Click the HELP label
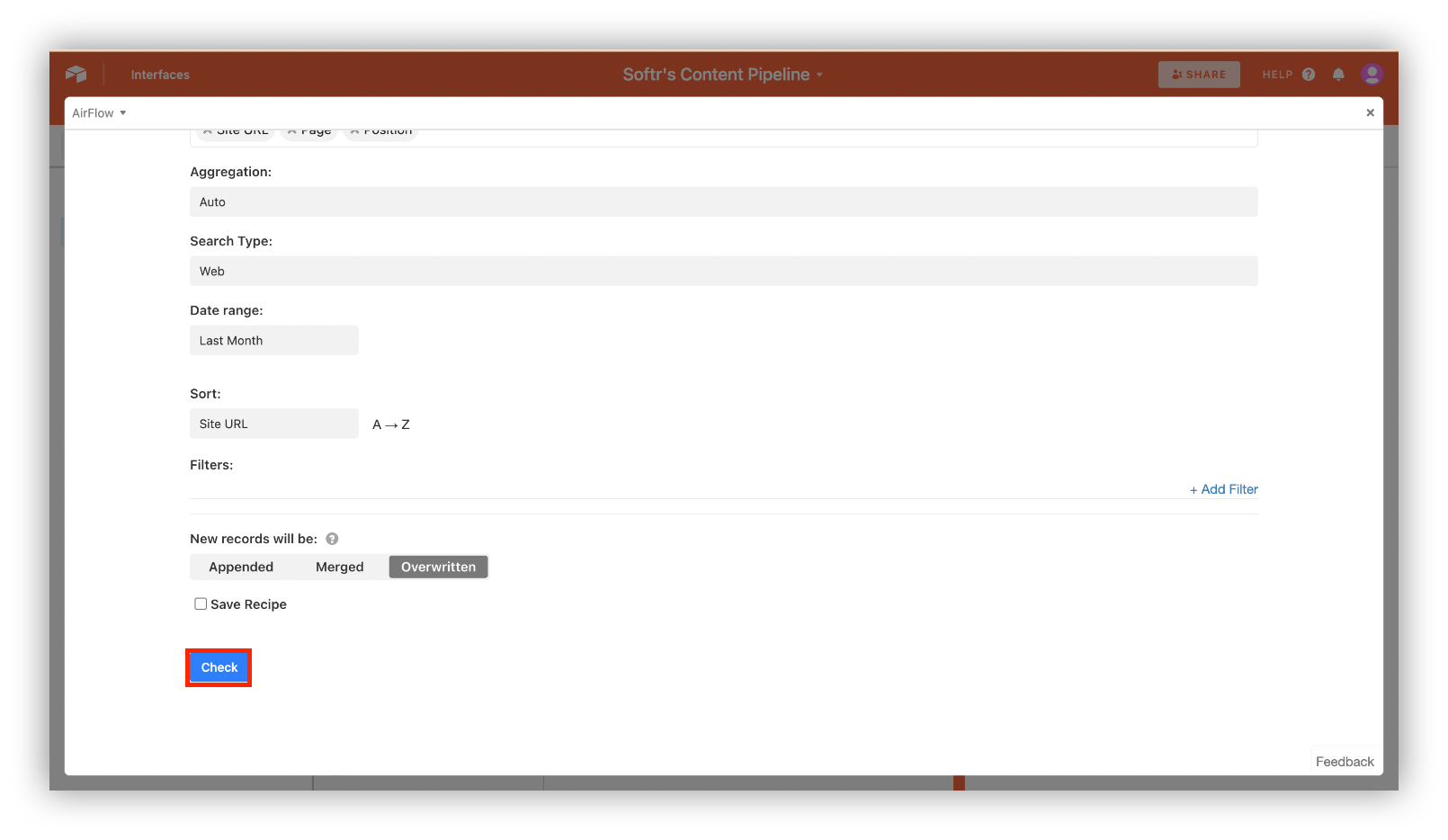Image resolution: width=1448 pixels, height=840 pixels. 1277,75
